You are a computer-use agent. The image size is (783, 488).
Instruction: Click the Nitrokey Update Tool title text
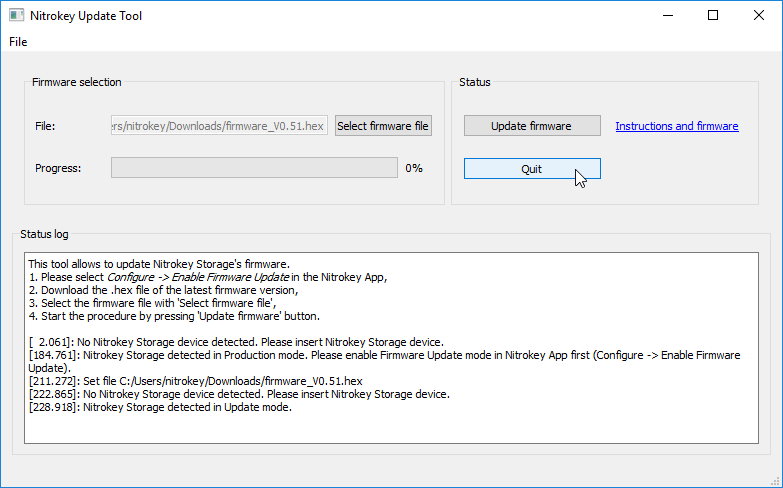pyautogui.click(x=86, y=16)
